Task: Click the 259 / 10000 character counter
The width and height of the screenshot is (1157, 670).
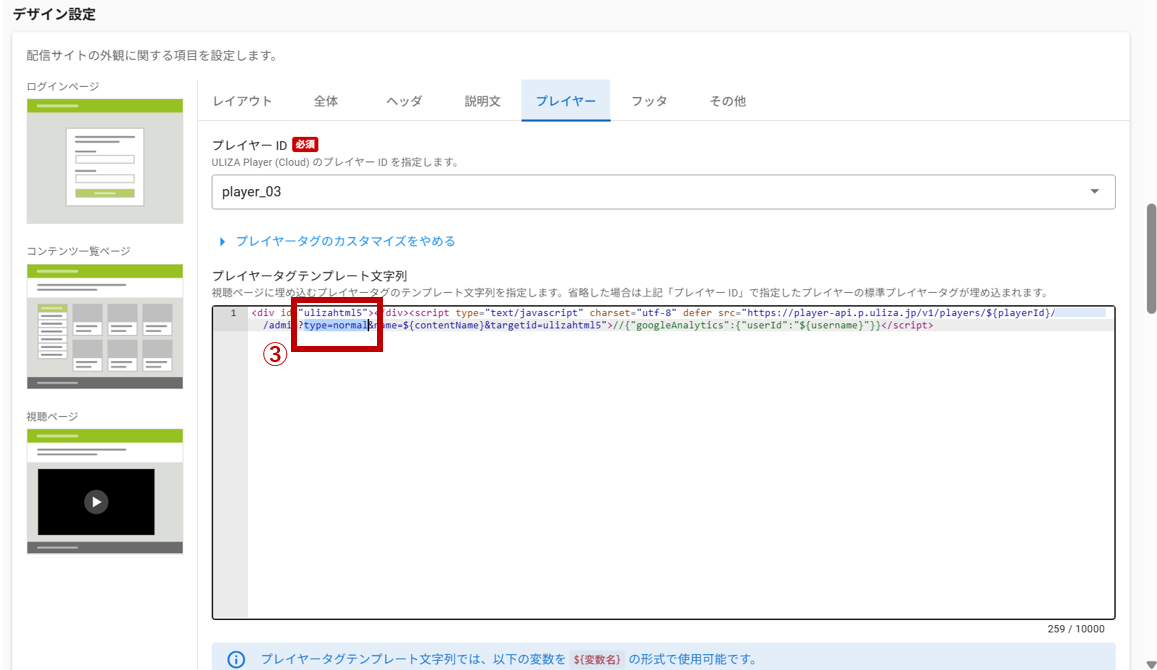Action: pyautogui.click(x=1076, y=629)
